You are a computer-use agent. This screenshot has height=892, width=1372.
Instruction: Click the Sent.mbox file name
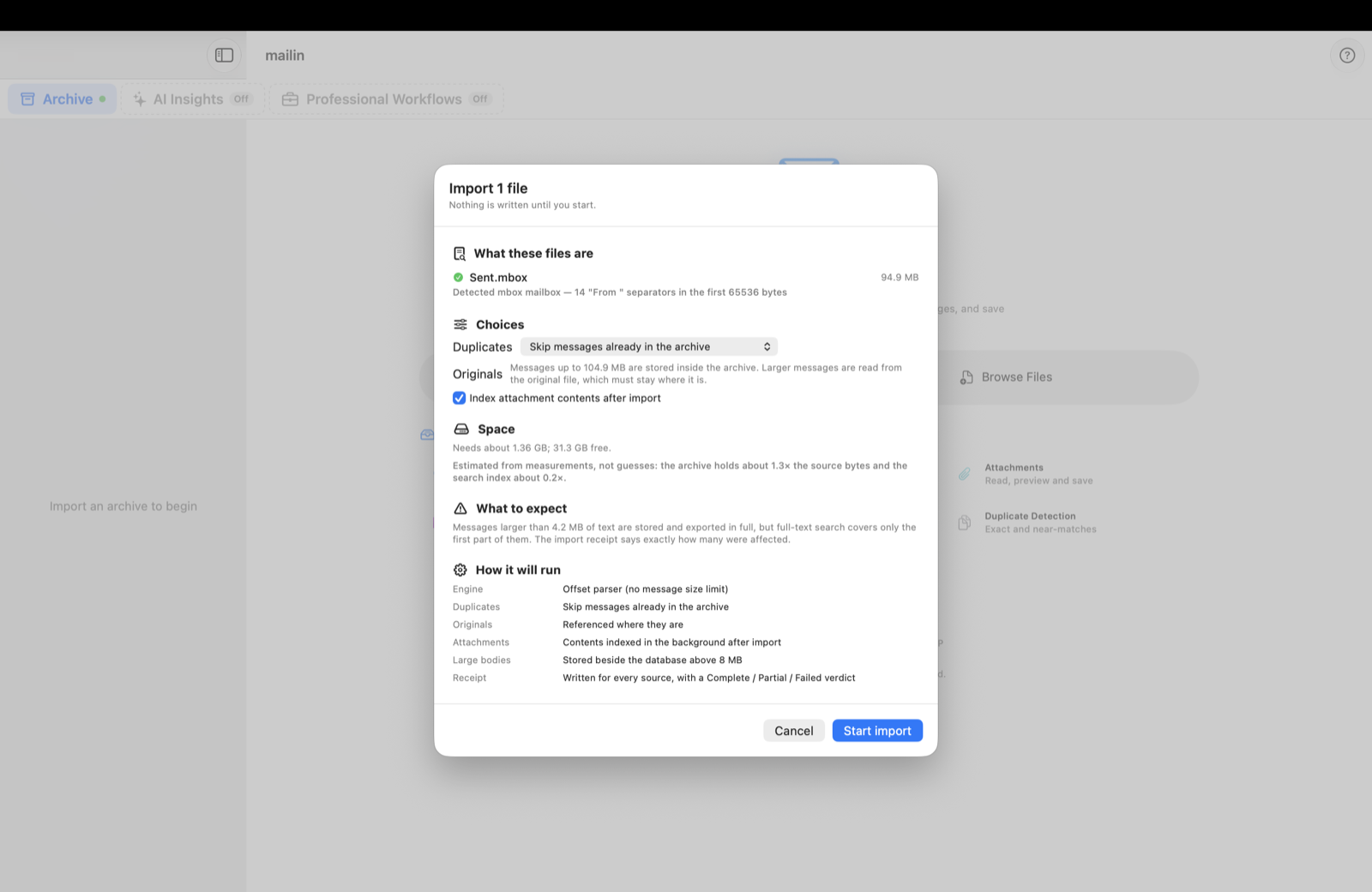498,277
